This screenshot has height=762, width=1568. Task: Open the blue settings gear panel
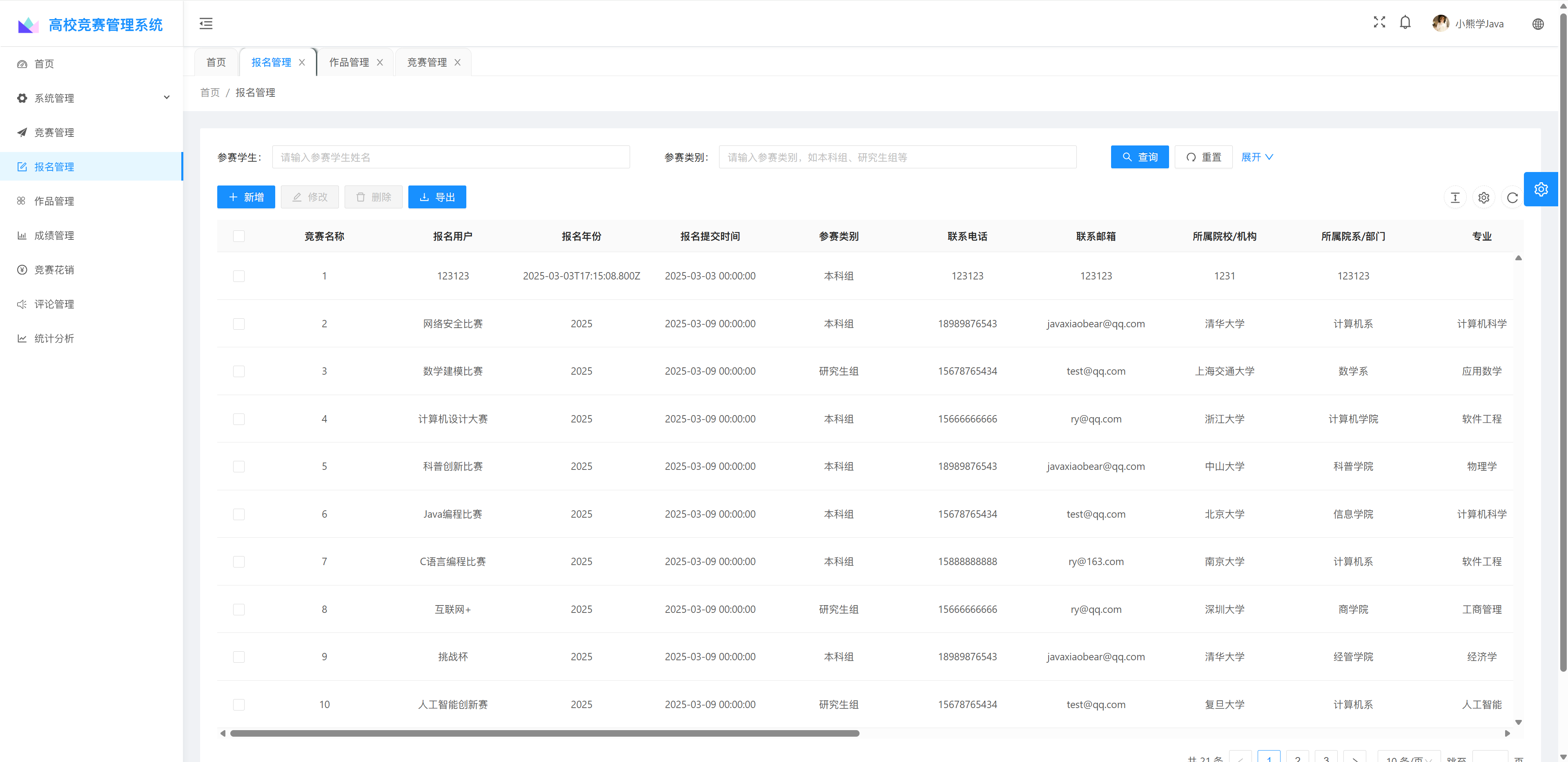pos(1541,190)
